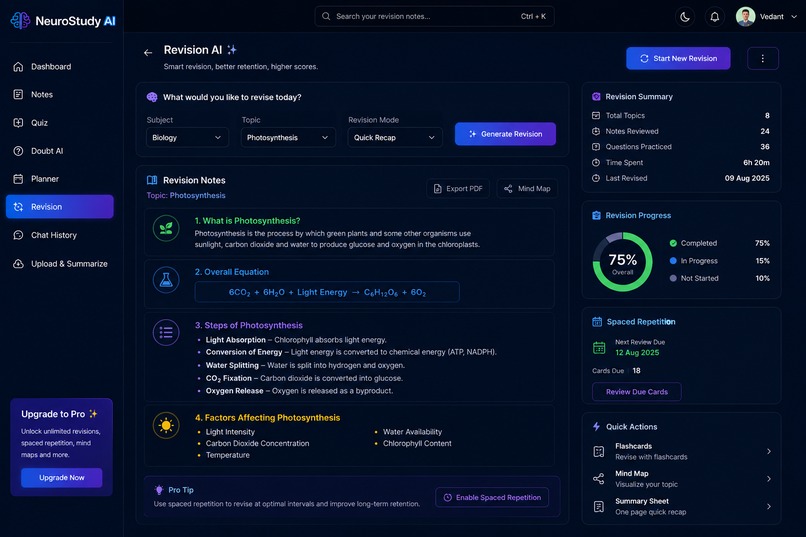The image size is (806, 537).
Task: Click Vedant's profile avatar
Action: tap(745, 16)
